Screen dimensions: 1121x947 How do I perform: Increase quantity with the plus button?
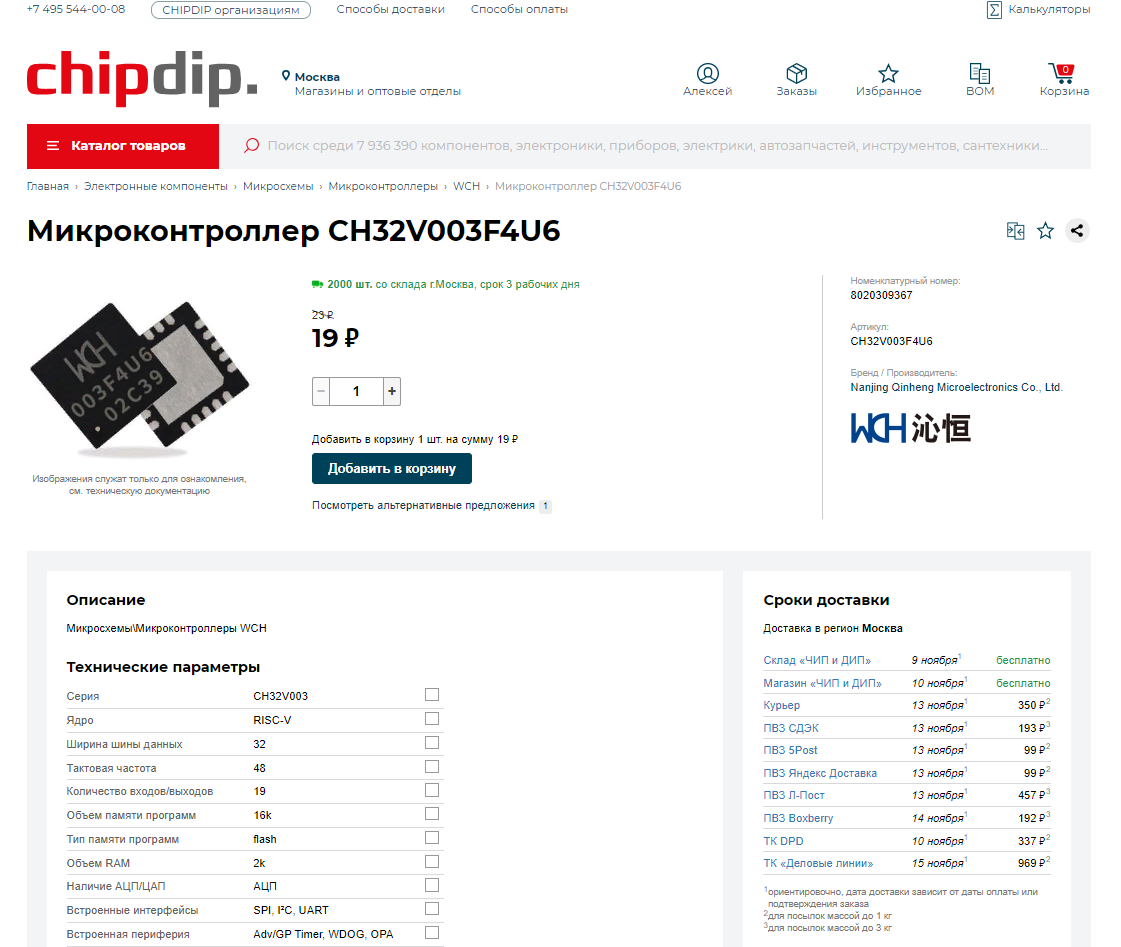point(392,391)
